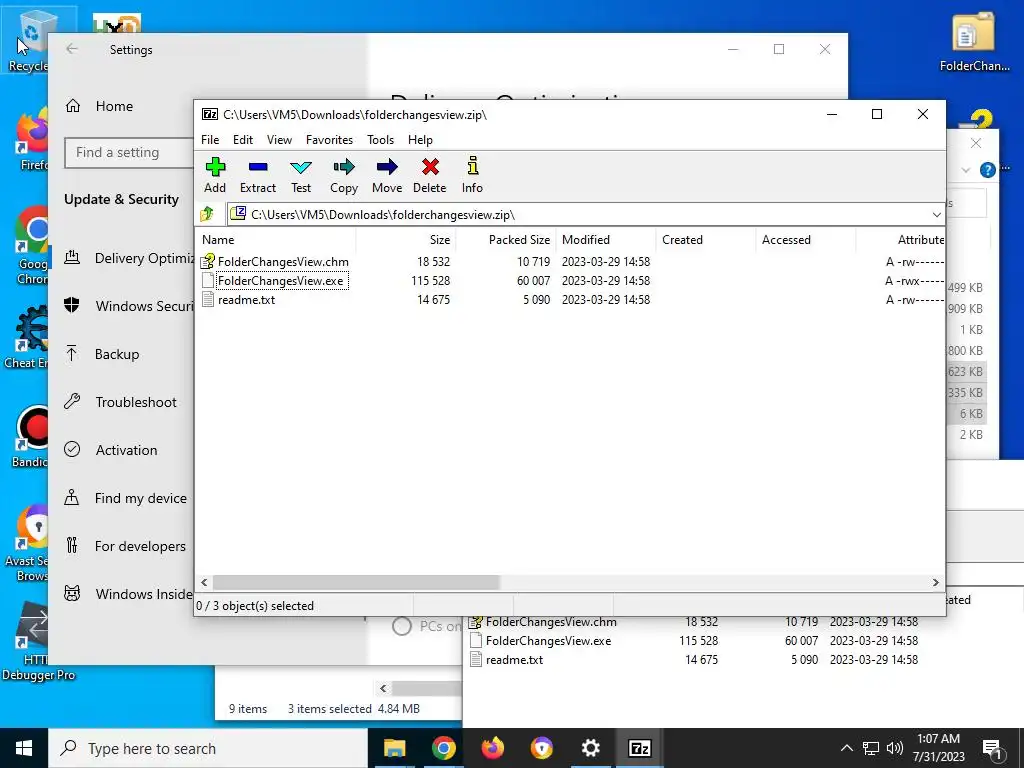This screenshot has width=1024, height=768.
Task: Open Avast Secure Browser taskbar icon
Action: click(x=541, y=748)
